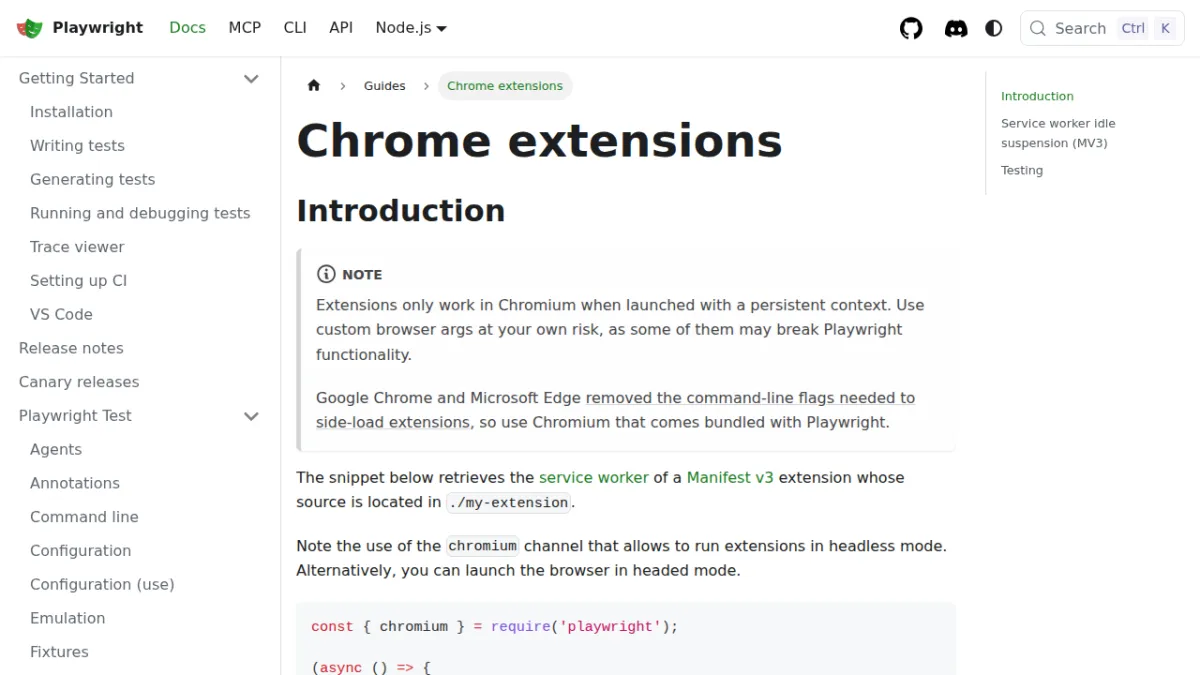Toggle dark and light mode

point(994,28)
